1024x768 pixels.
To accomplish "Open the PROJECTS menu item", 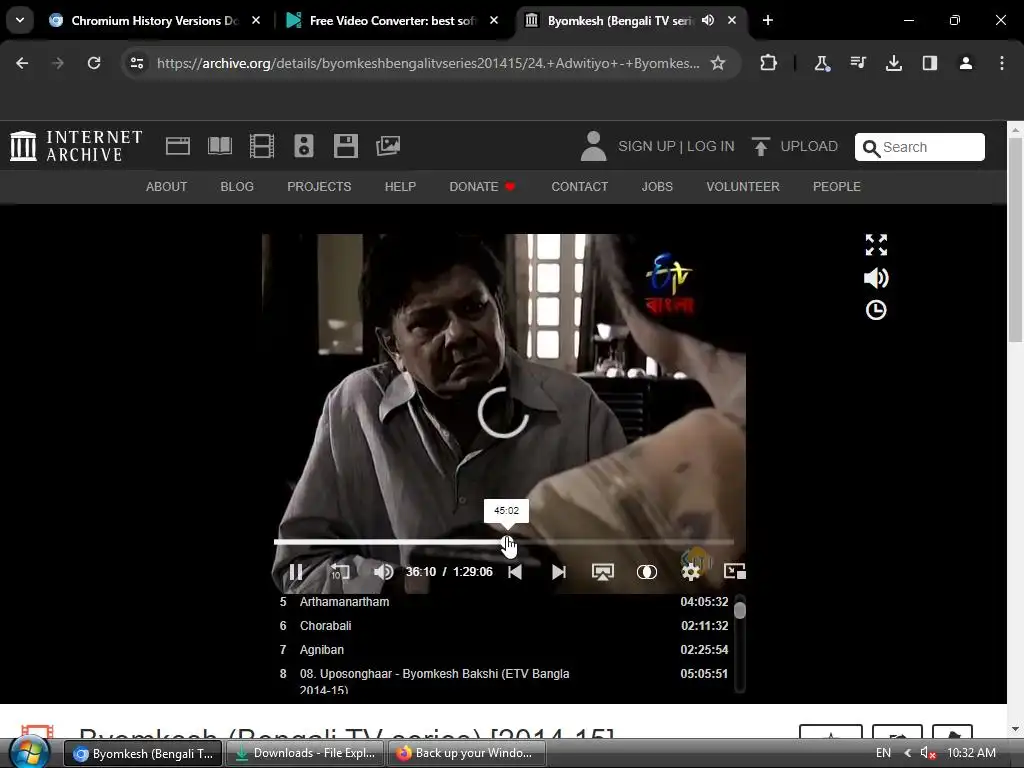I will (x=319, y=187).
